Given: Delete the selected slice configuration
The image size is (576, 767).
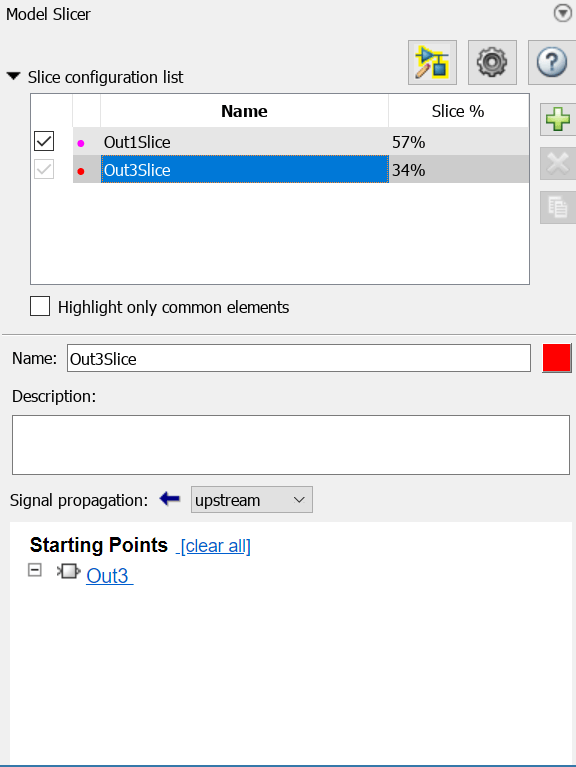Looking at the screenshot, I should click(558, 163).
